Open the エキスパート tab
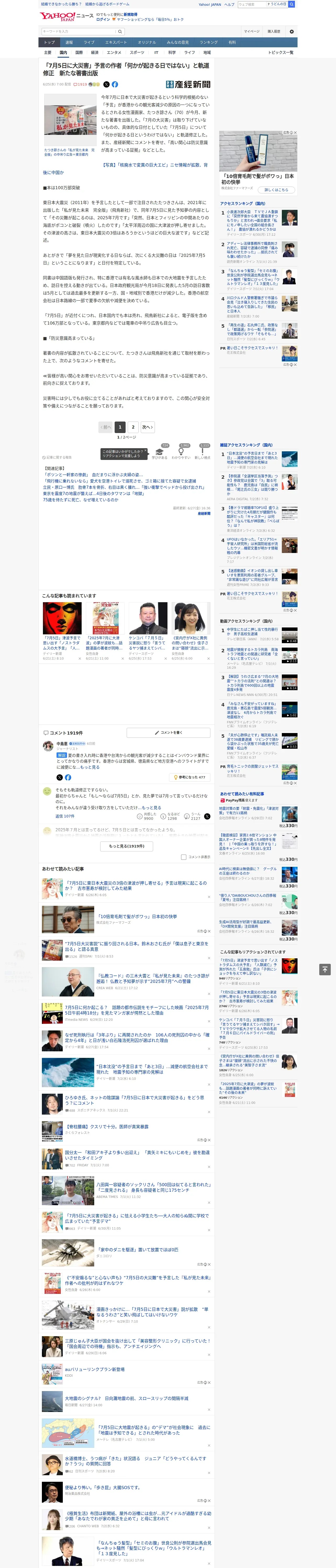Screen dimensions: 336x1568 (x=116, y=43)
